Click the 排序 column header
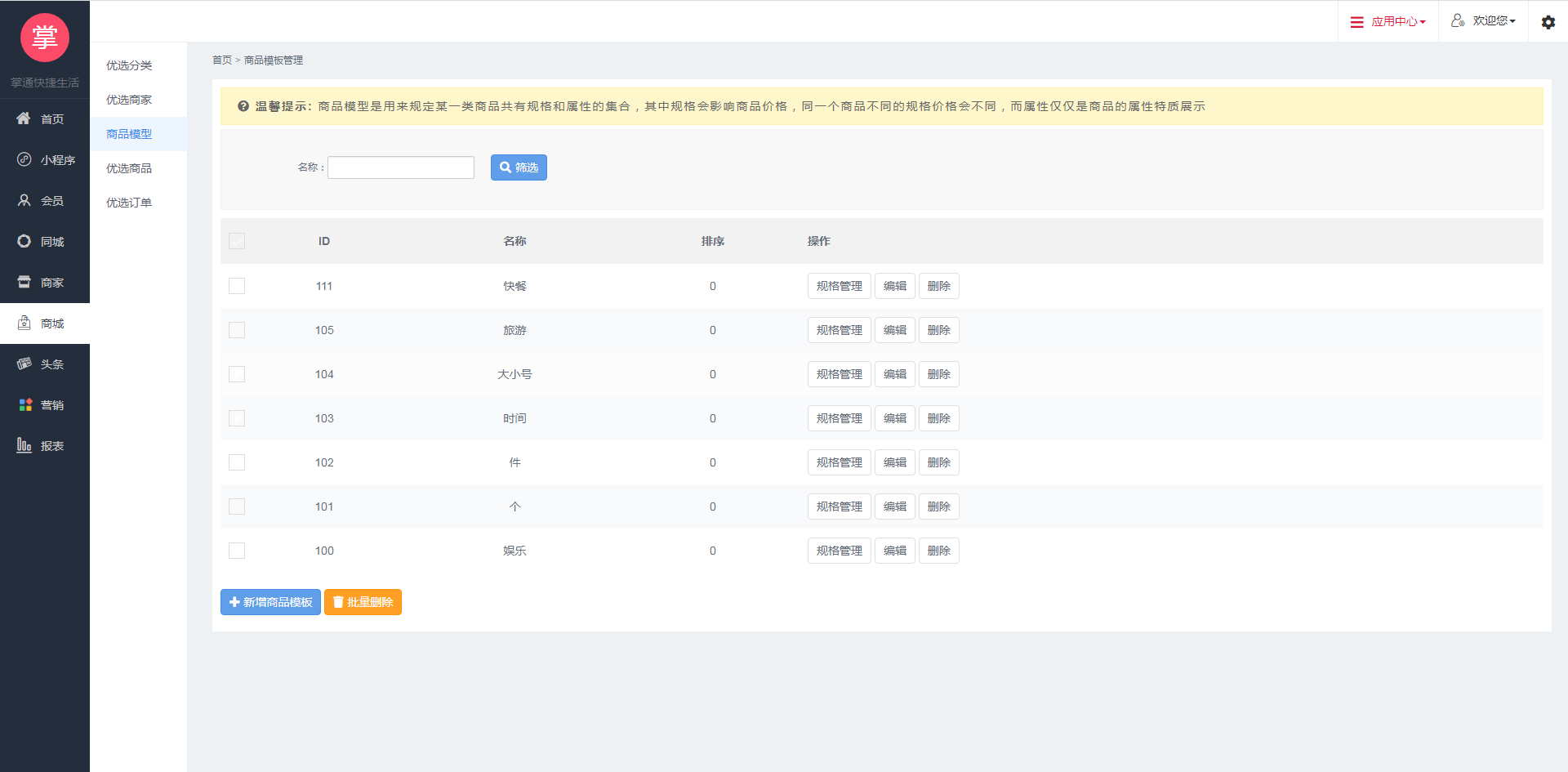This screenshot has width=1568, height=772. point(712,241)
